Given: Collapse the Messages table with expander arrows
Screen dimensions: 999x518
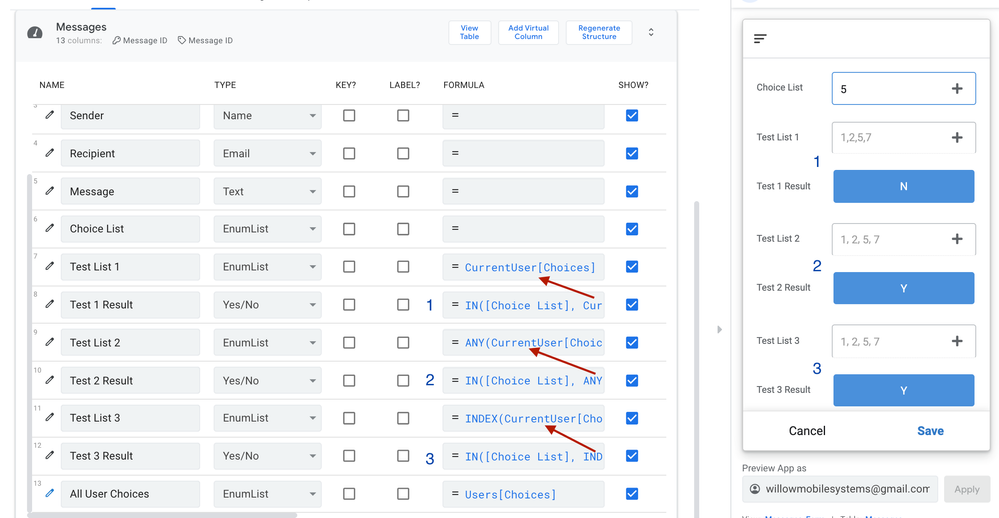Looking at the screenshot, I should pyautogui.click(x=650, y=32).
